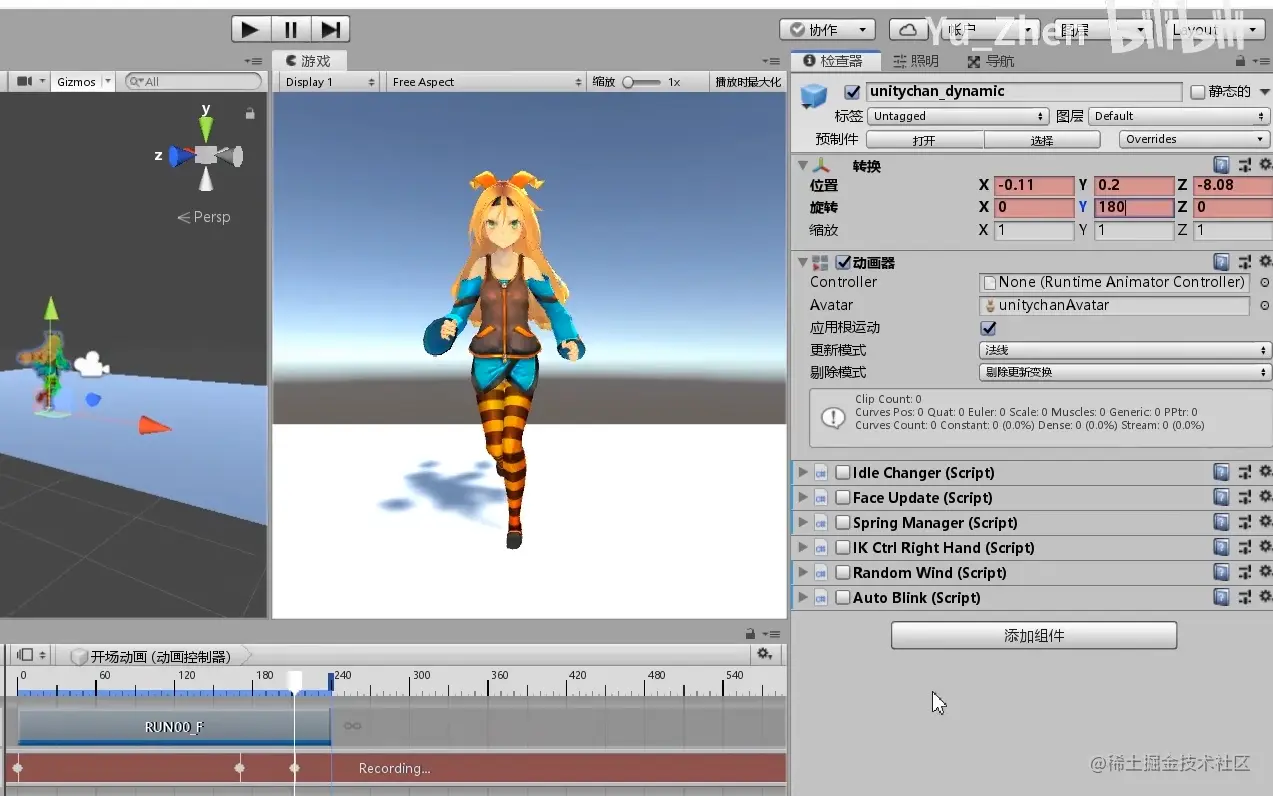Click the 选择 prefab select button
This screenshot has height=796, width=1273.
point(1042,140)
